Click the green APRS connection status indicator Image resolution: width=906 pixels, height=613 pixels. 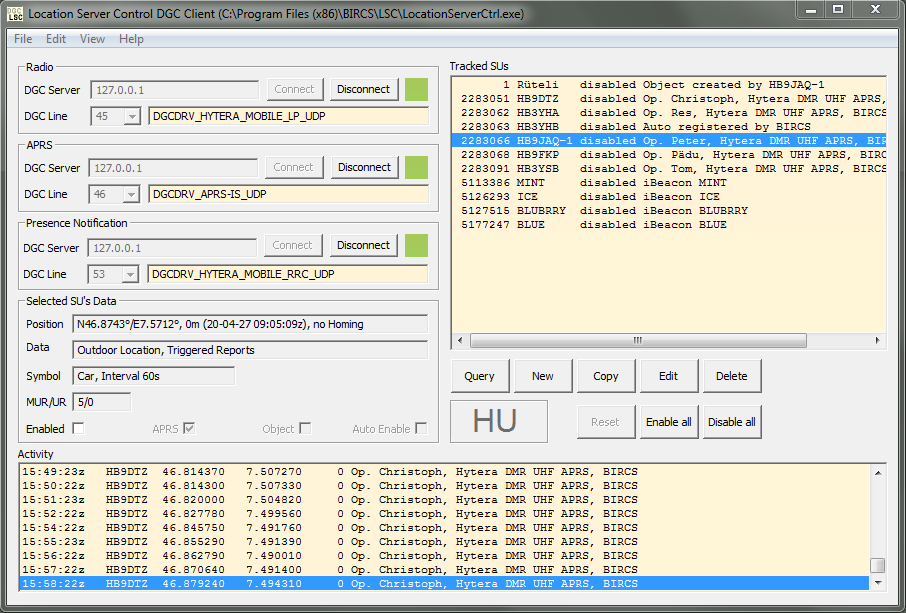(x=416, y=167)
